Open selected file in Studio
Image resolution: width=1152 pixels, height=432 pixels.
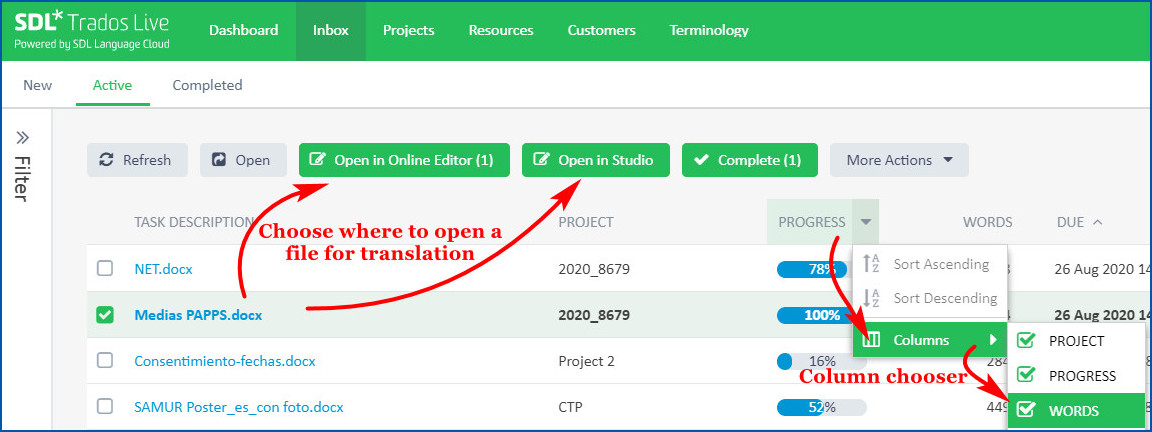595,160
